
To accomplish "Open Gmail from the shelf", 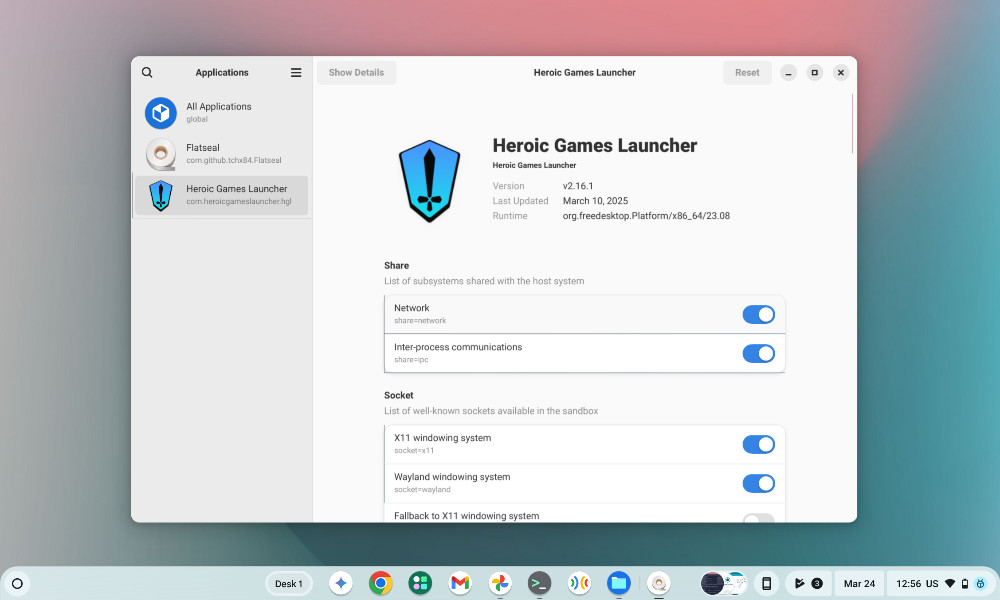I will pyautogui.click(x=460, y=583).
